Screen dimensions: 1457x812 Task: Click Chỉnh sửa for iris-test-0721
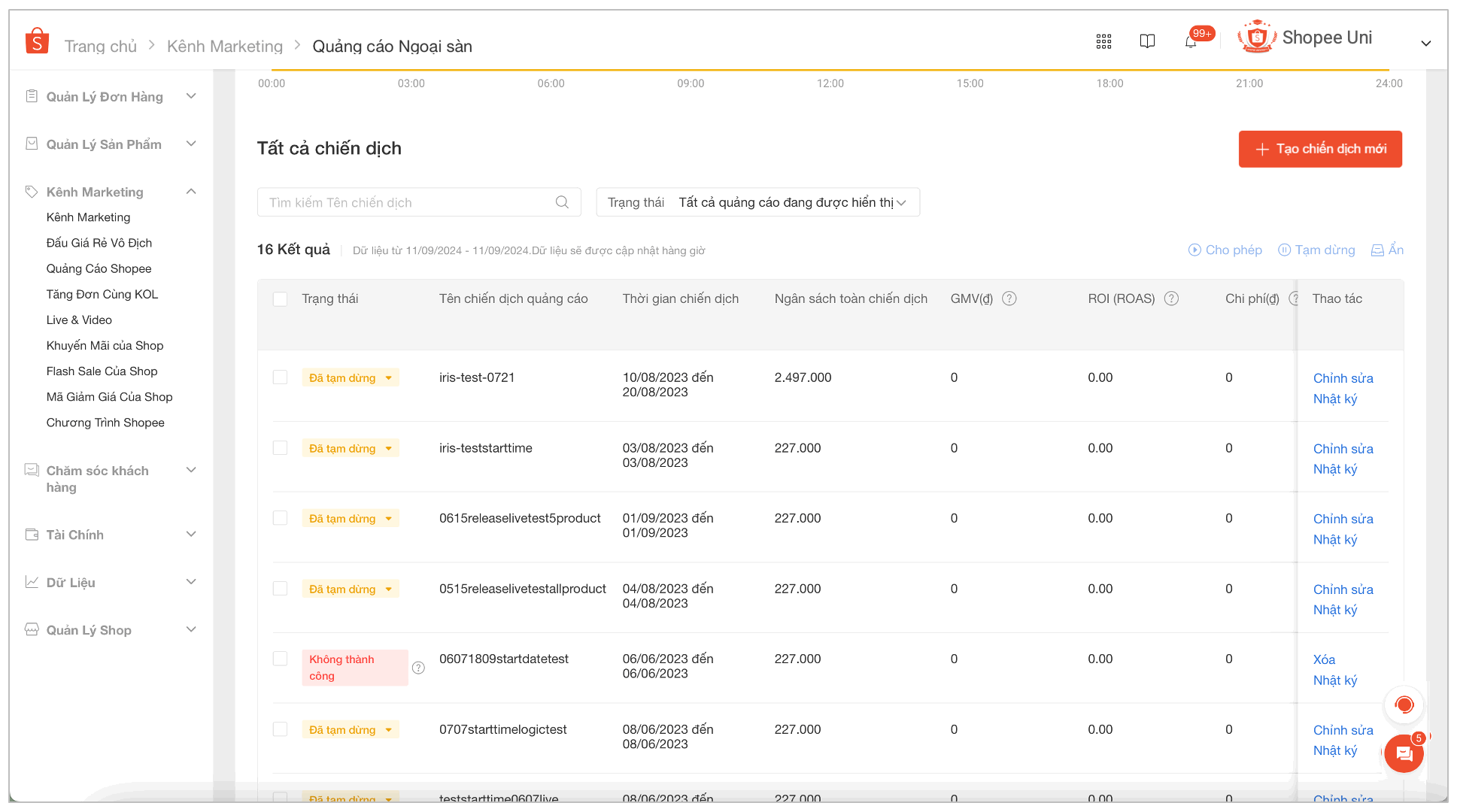[x=1343, y=378]
